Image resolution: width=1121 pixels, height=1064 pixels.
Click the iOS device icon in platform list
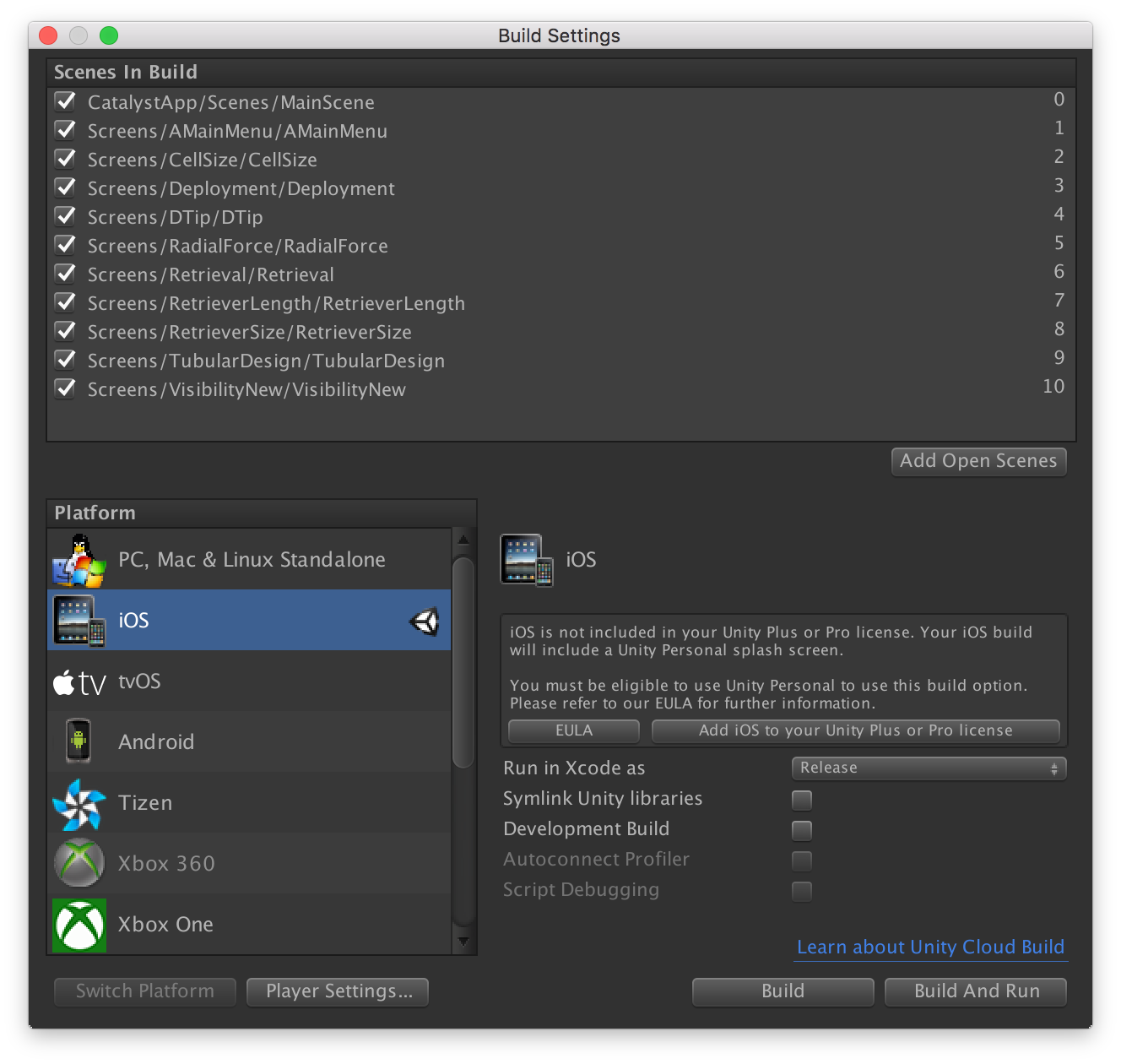pos(79,621)
